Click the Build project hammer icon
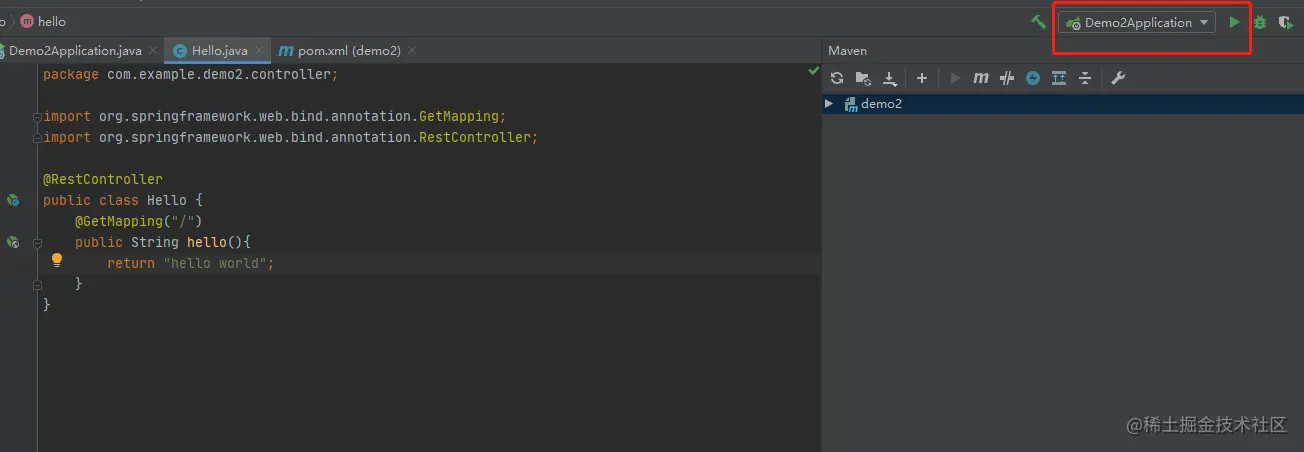 pos(1039,22)
